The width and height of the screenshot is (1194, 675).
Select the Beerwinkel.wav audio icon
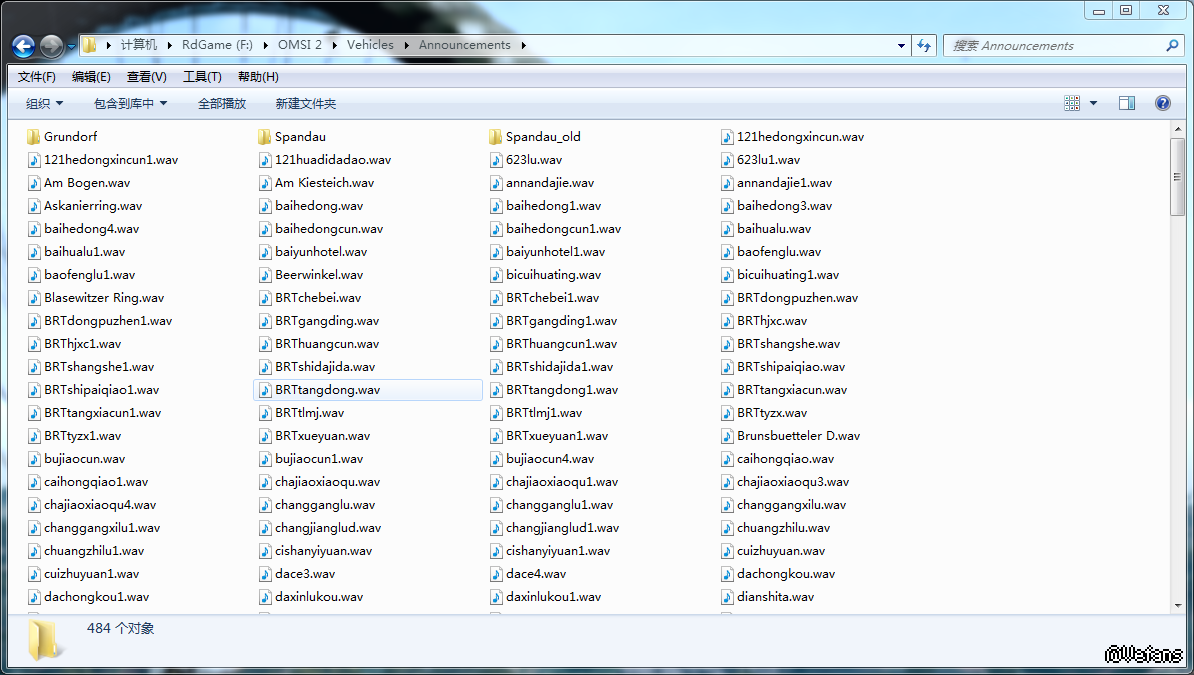pos(265,275)
